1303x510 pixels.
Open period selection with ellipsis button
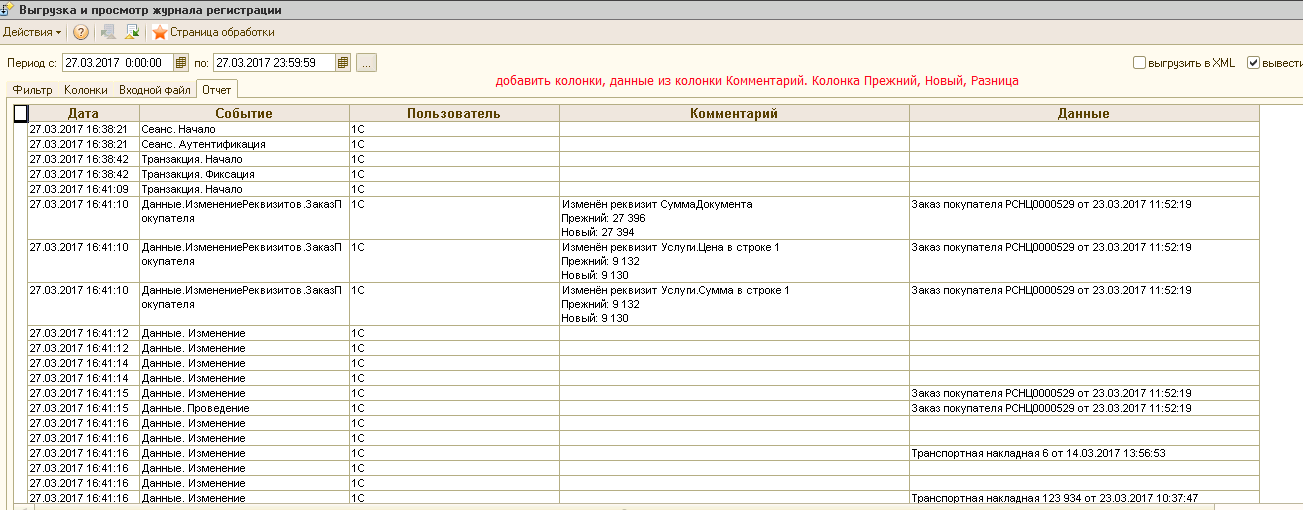(366, 63)
